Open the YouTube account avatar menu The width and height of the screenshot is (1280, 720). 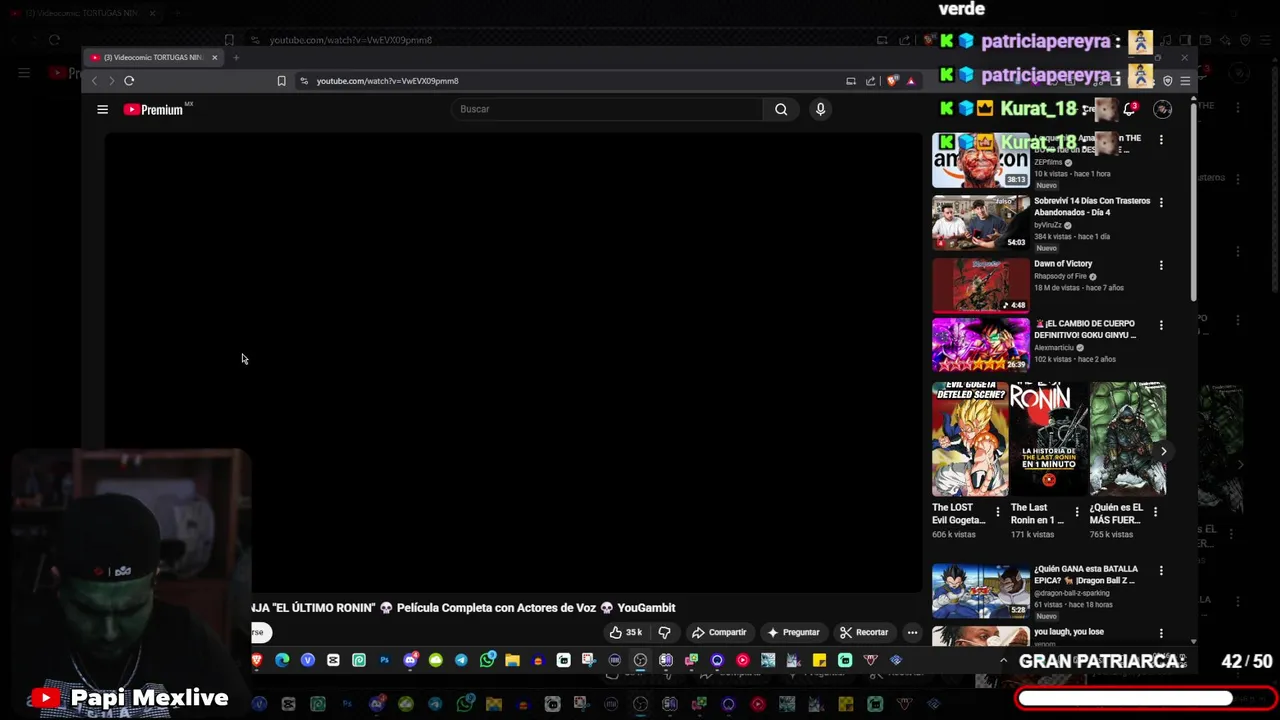coord(1162,109)
